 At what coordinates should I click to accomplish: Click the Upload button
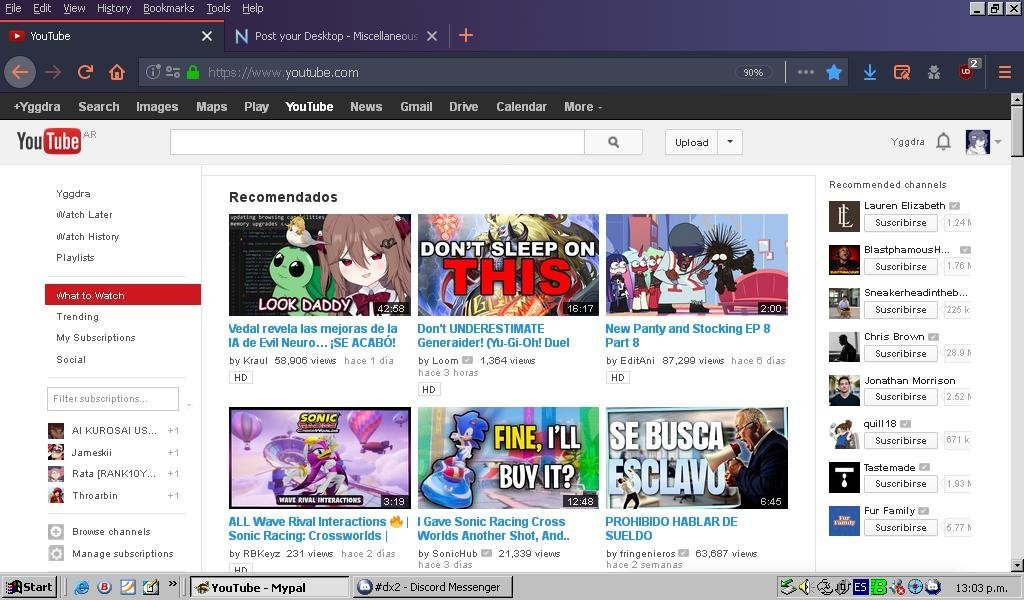coord(691,142)
